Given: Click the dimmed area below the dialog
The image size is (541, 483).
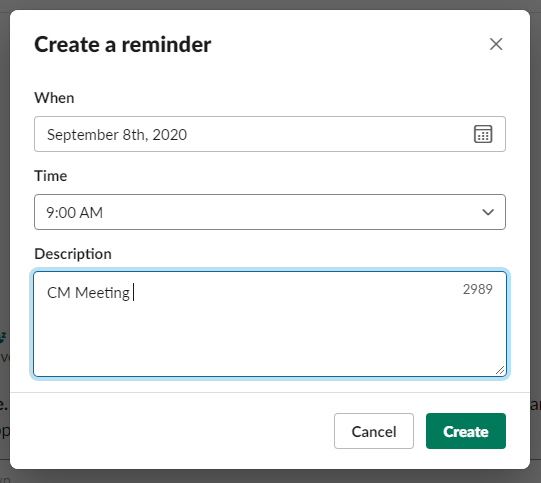Looking at the screenshot, I should (270, 476).
